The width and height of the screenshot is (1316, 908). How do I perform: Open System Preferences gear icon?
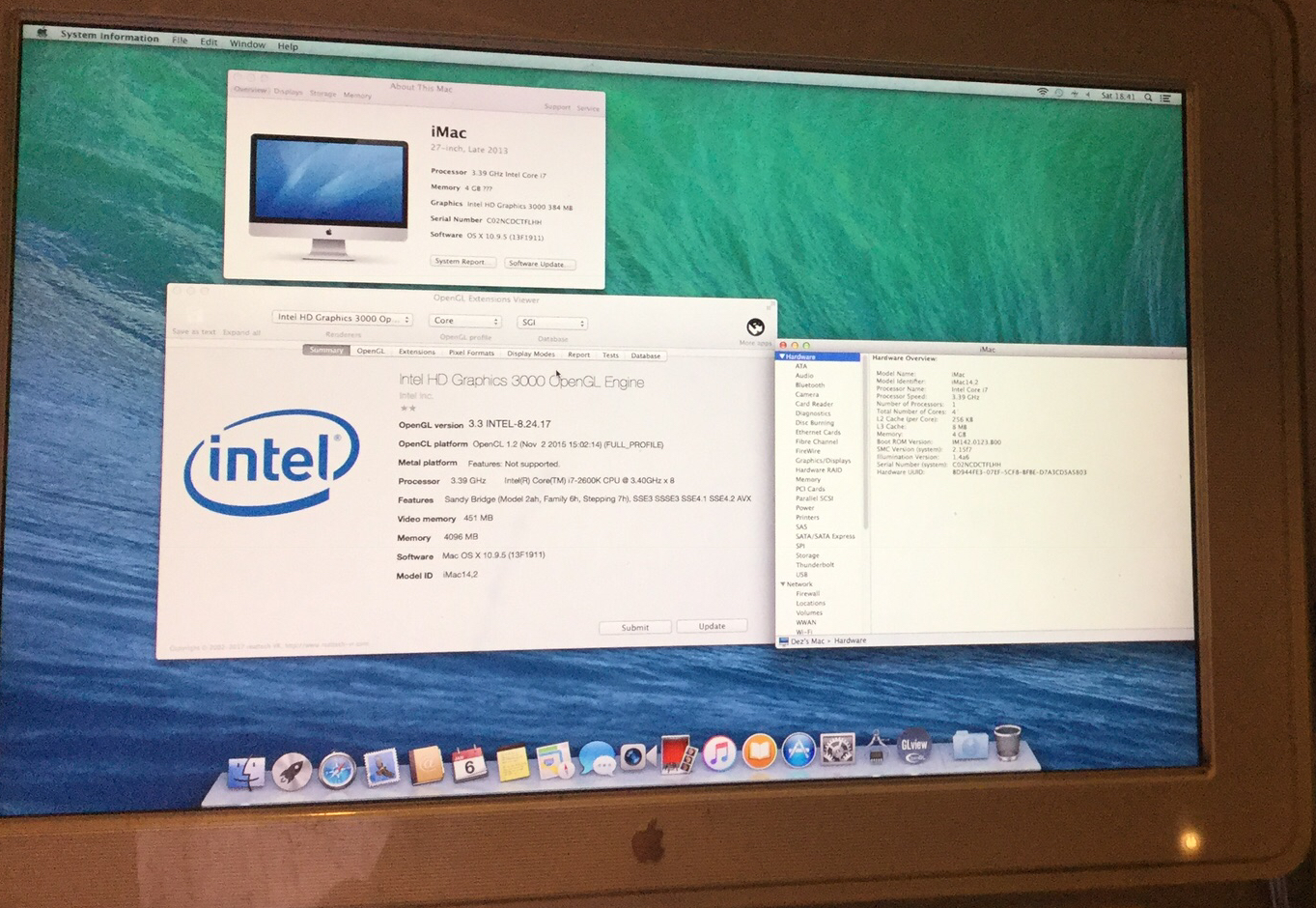(x=837, y=748)
